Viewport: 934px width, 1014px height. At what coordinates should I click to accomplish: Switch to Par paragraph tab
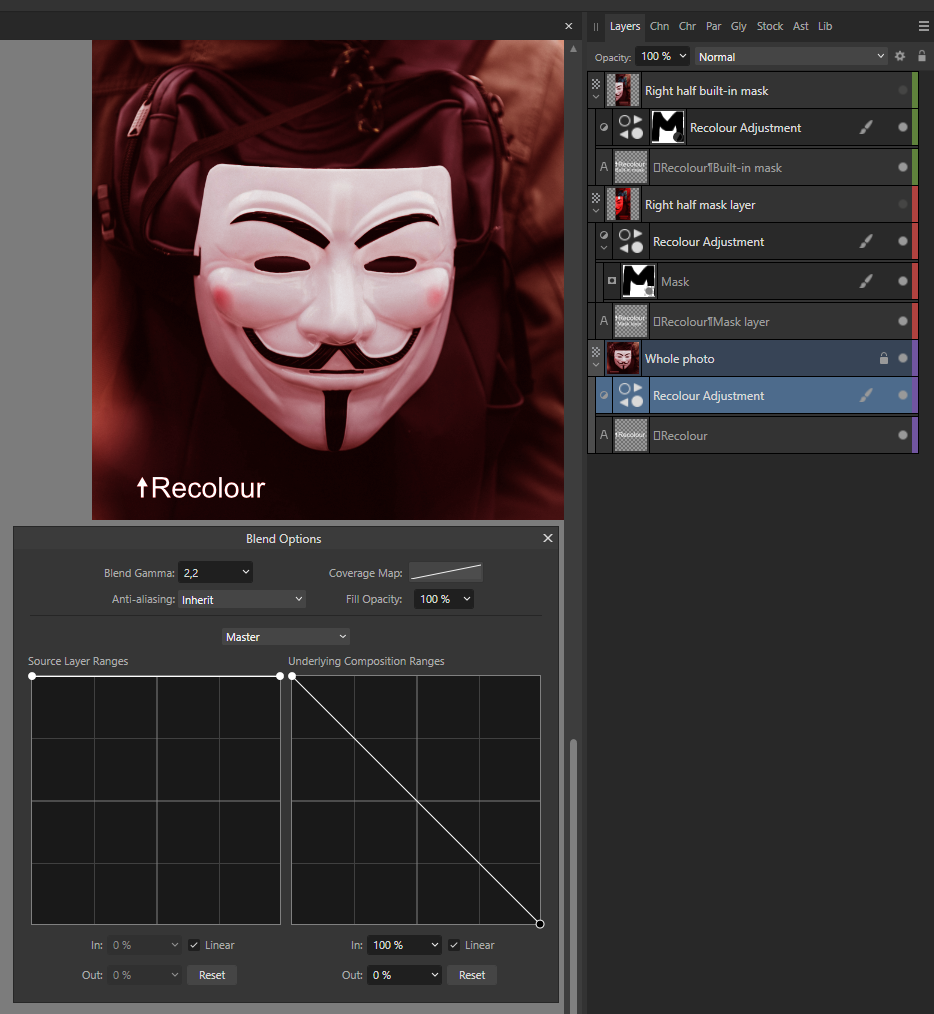click(713, 27)
